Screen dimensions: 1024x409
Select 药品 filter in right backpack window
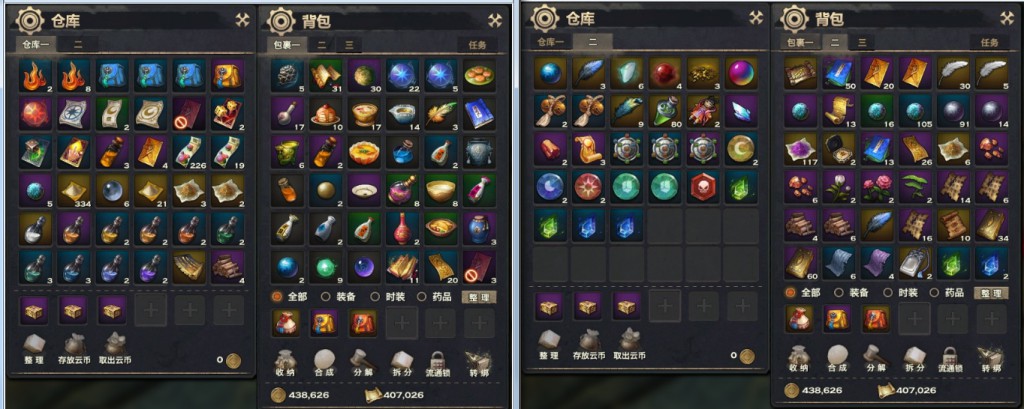pyautogui.click(x=948, y=293)
